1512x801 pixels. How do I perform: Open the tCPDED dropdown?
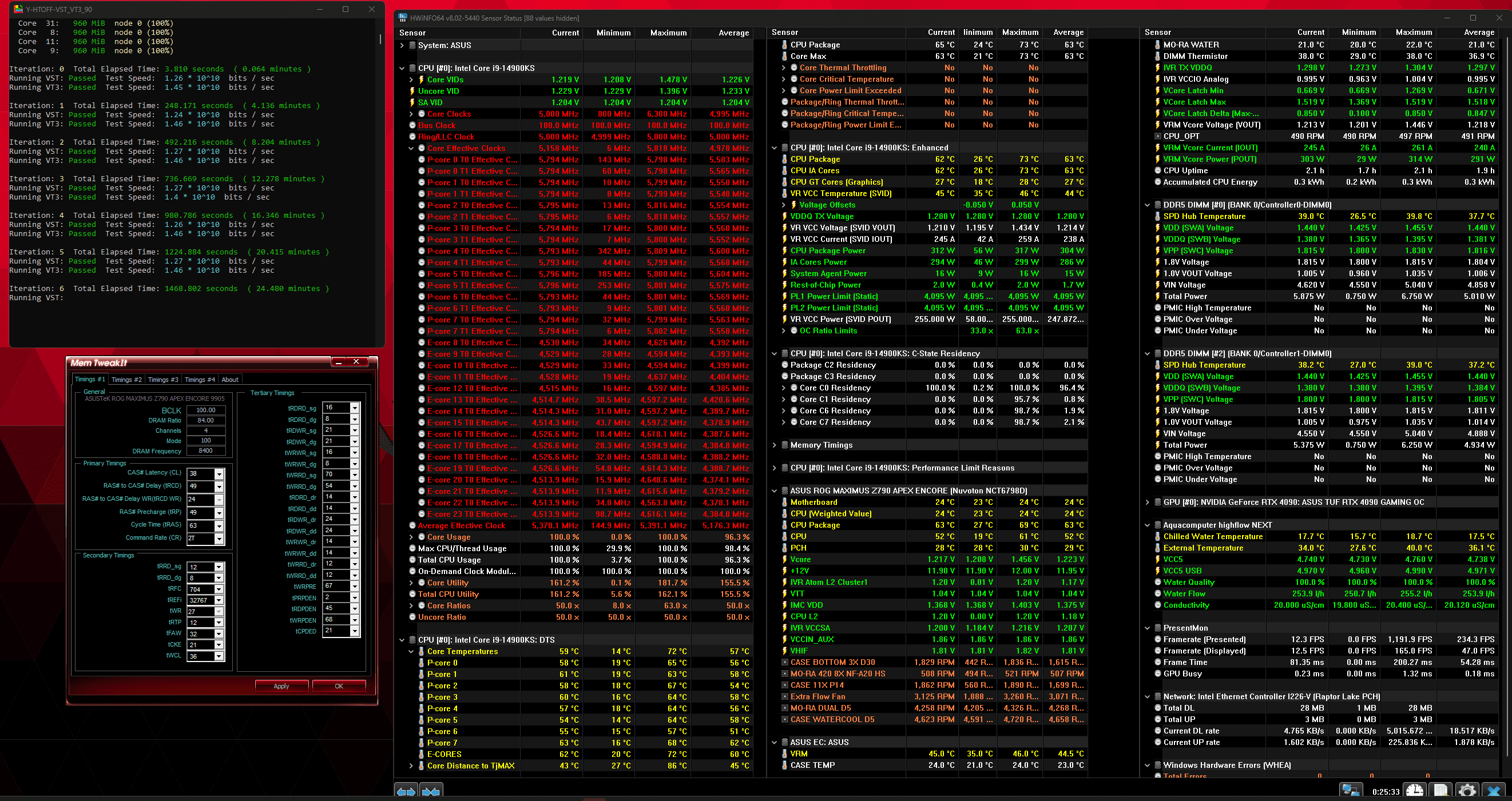point(355,631)
